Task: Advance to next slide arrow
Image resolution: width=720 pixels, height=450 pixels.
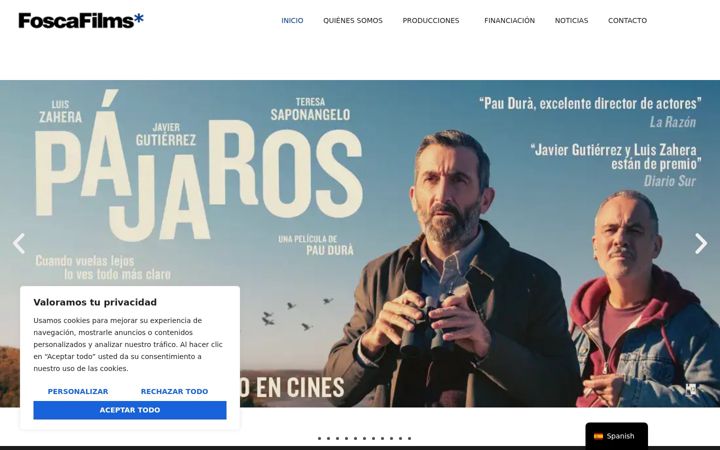Action: [x=701, y=243]
